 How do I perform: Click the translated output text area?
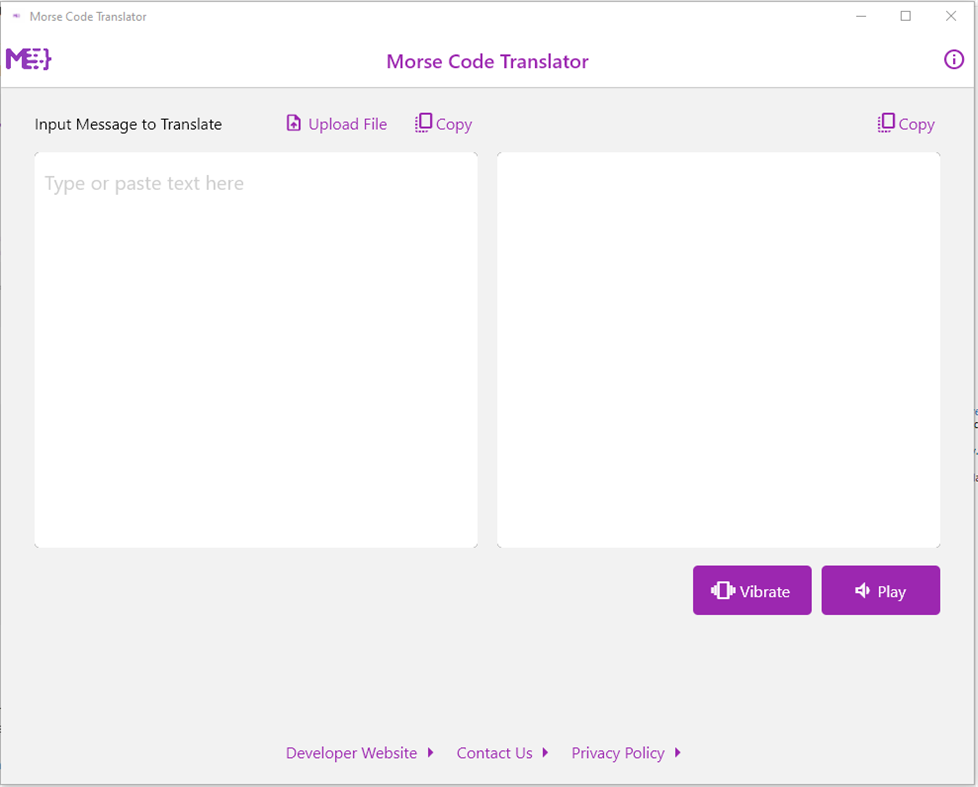(x=719, y=350)
